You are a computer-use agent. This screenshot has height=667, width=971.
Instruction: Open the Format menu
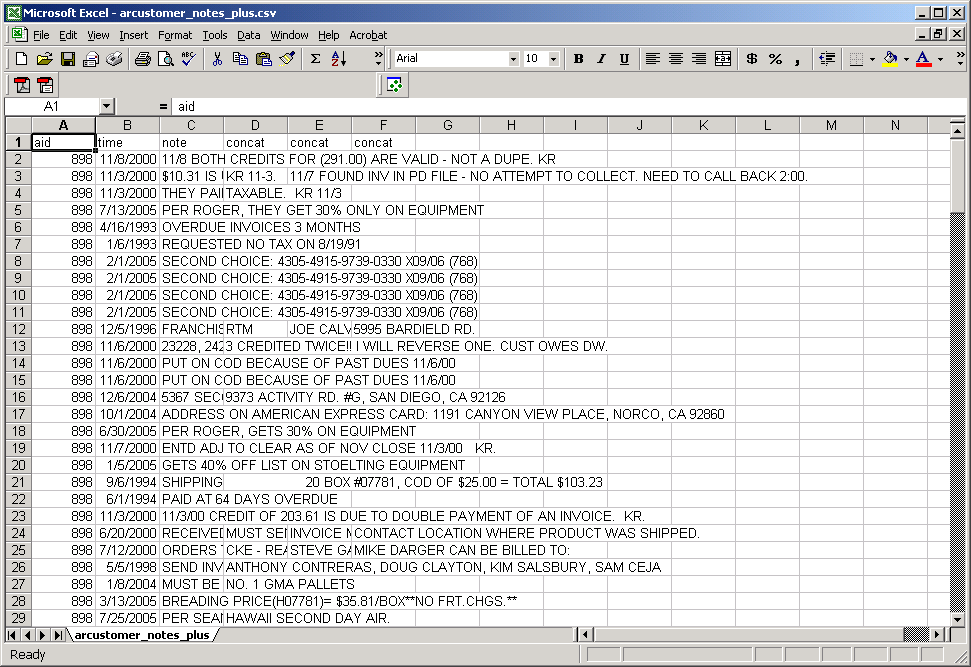tap(175, 35)
